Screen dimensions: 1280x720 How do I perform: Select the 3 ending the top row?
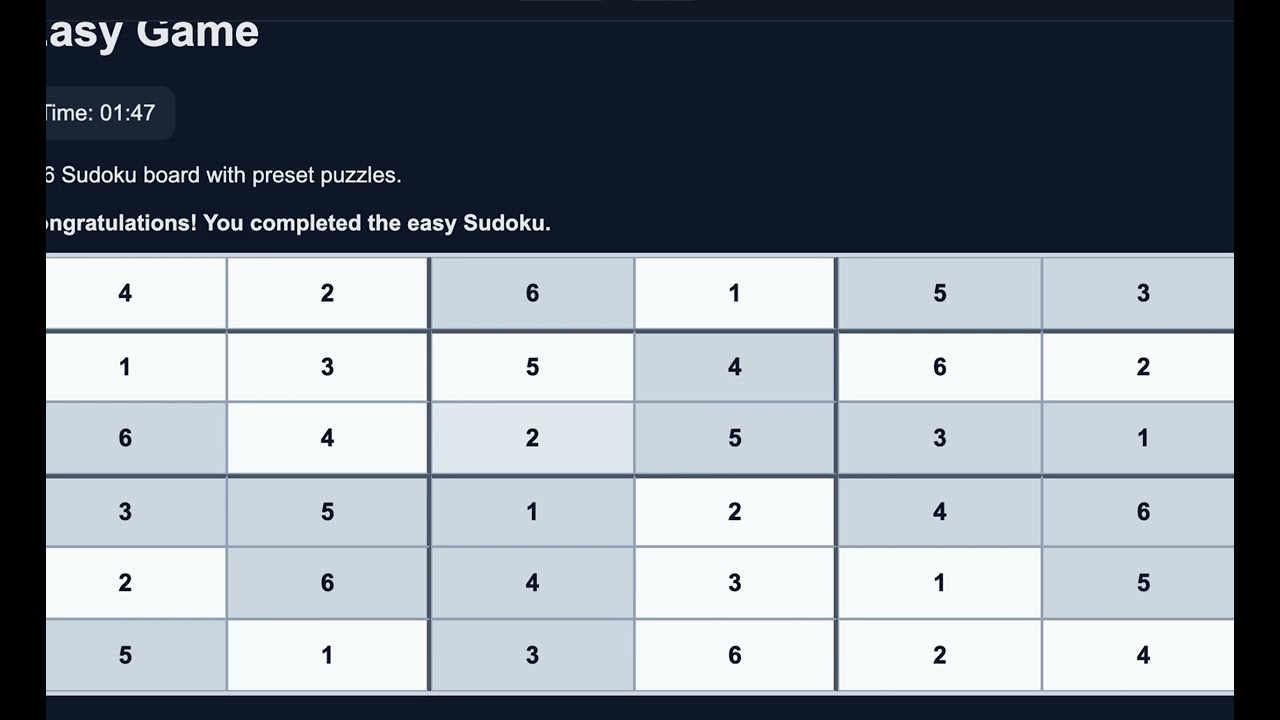1143,293
